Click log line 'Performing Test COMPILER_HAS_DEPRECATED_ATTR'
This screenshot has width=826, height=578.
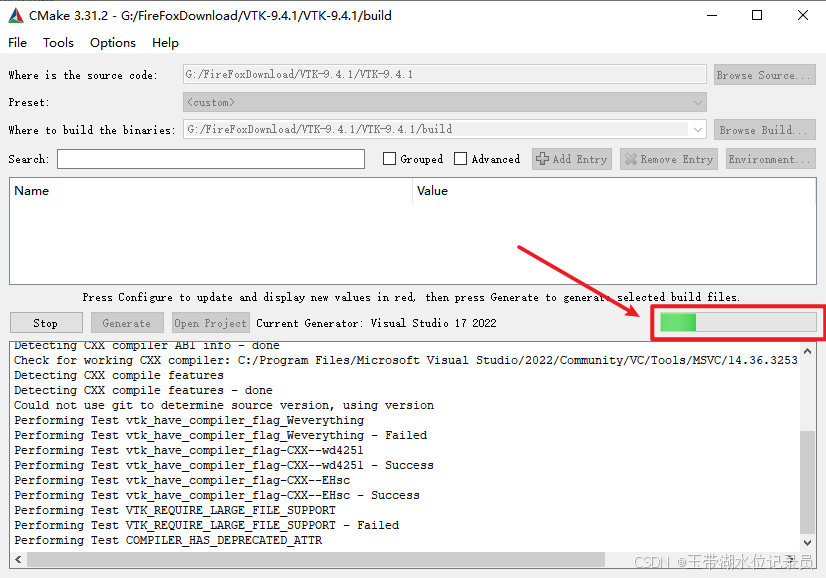click(168, 540)
